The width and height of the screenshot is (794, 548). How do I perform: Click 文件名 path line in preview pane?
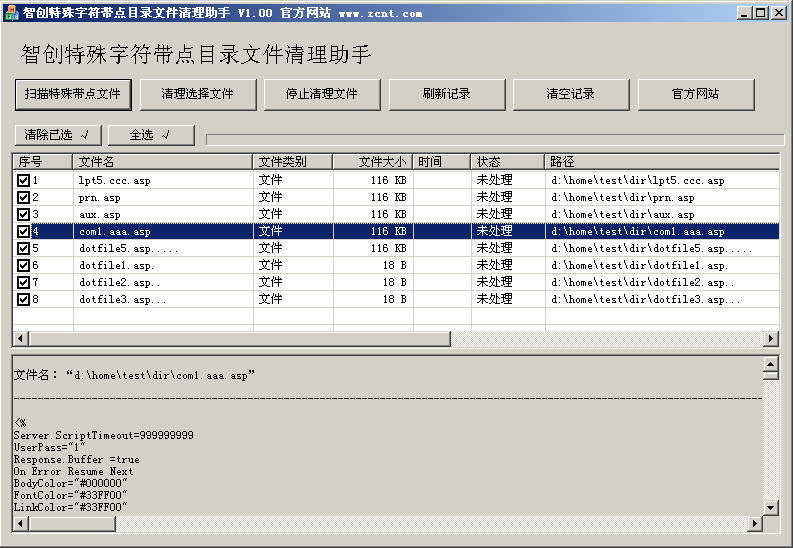pyautogui.click(x=134, y=375)
